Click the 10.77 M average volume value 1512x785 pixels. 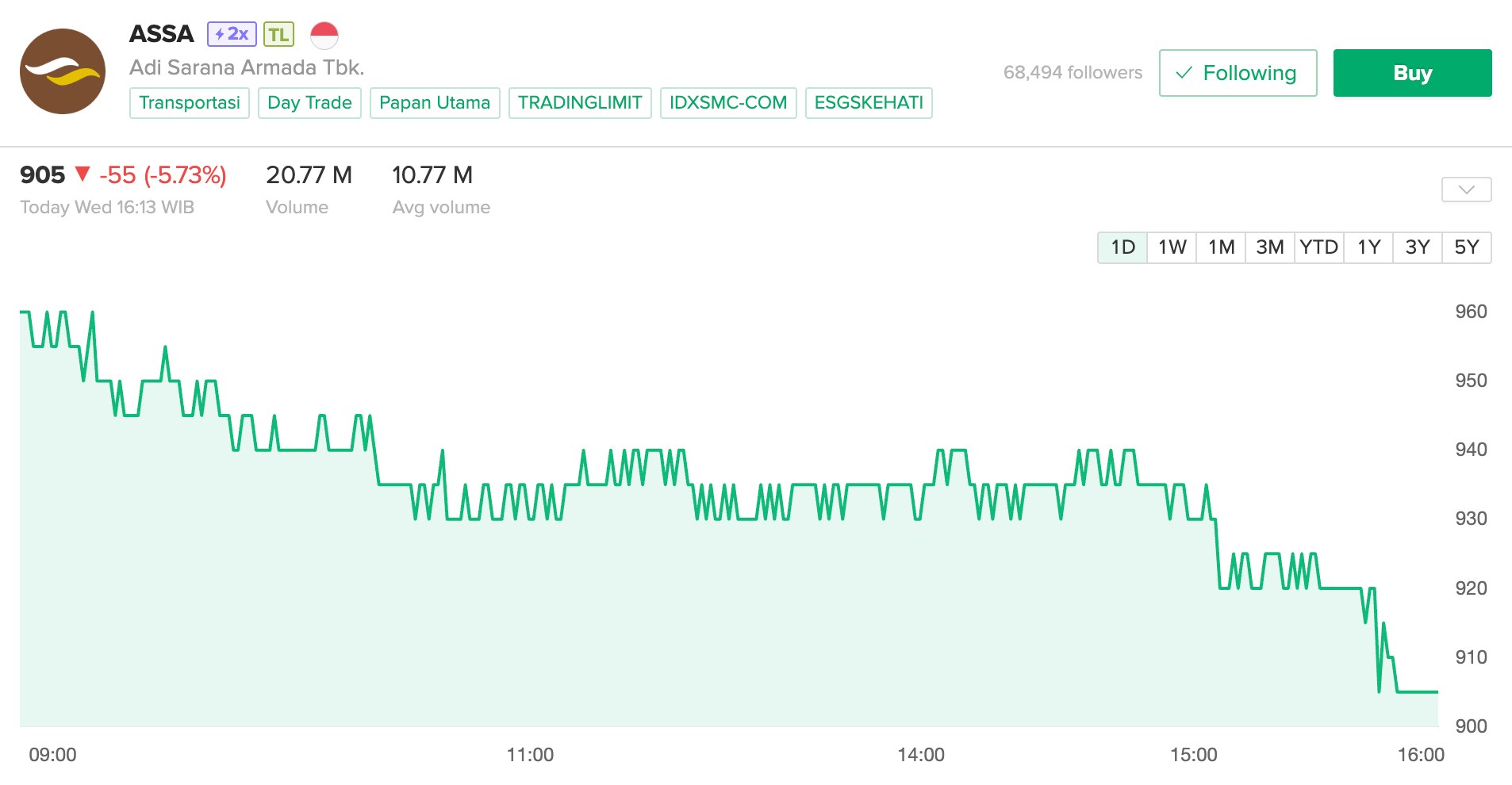[x=432, y=174]
